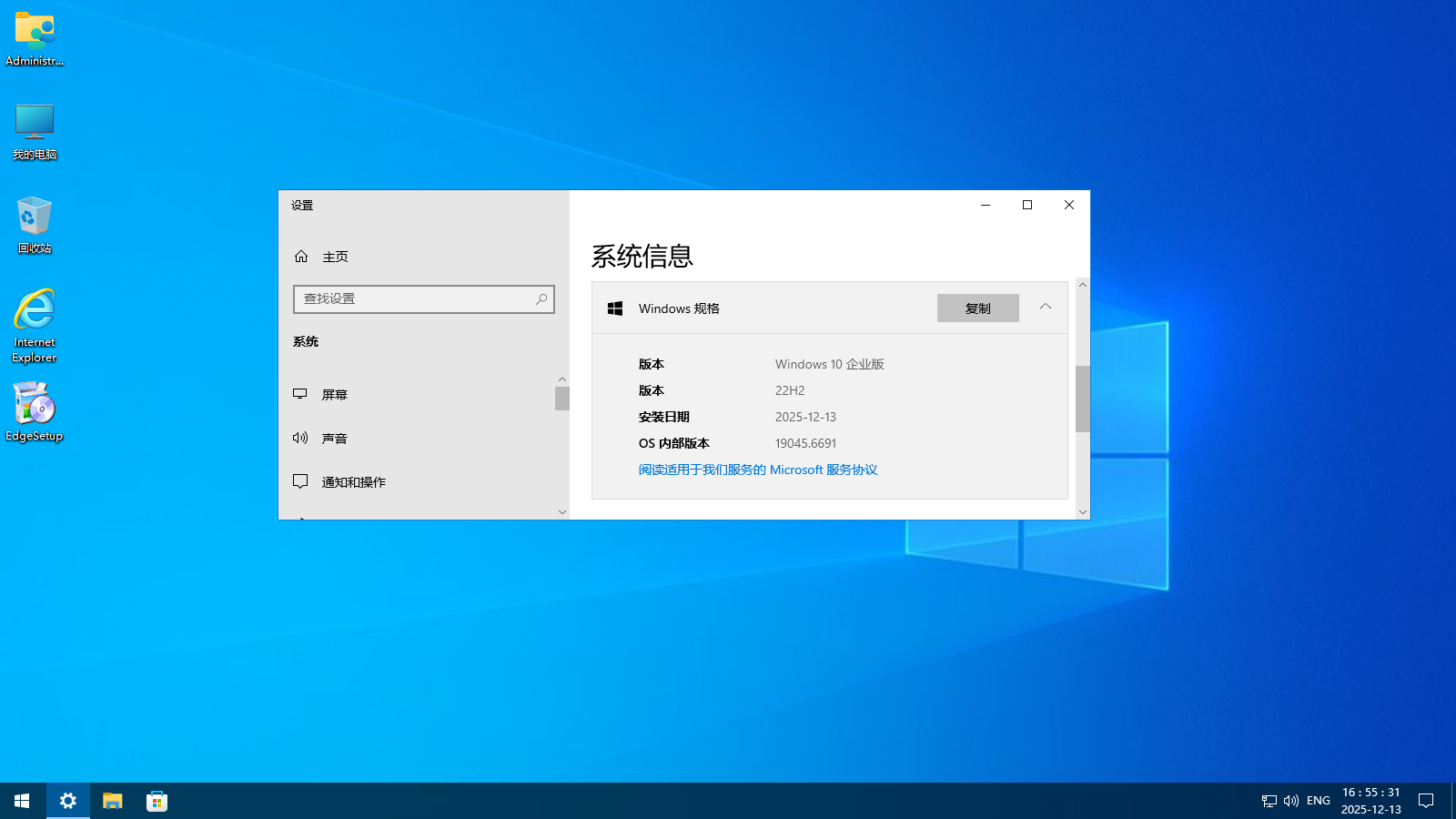
Task: Click the home icon beside 主页
Action: pos(301,257)
